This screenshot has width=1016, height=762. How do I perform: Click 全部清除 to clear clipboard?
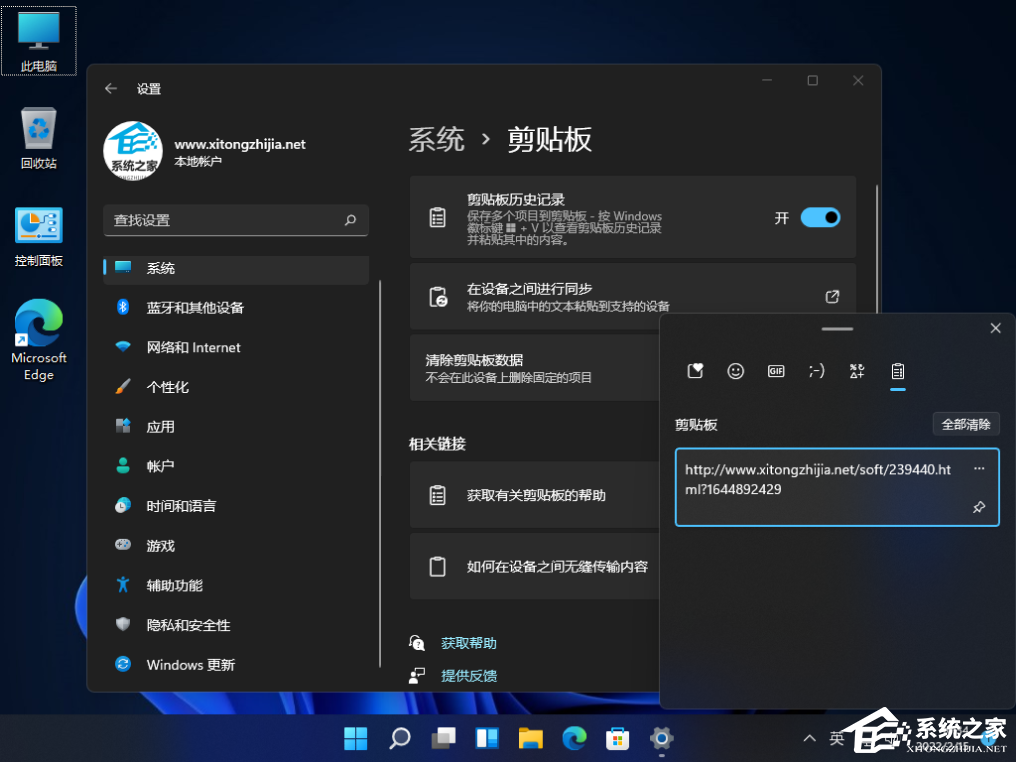[965, 424]
